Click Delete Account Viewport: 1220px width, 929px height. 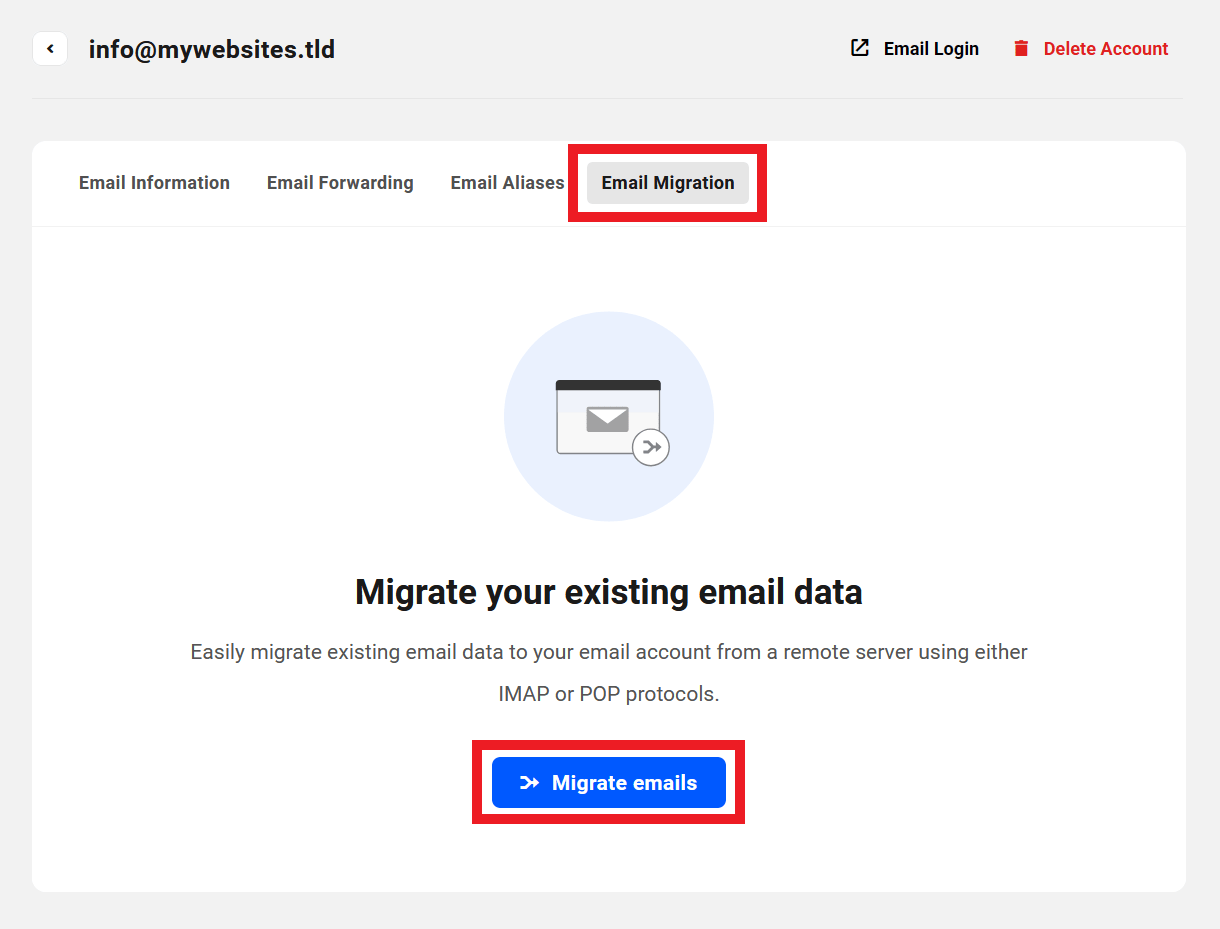click(1106, 48)
